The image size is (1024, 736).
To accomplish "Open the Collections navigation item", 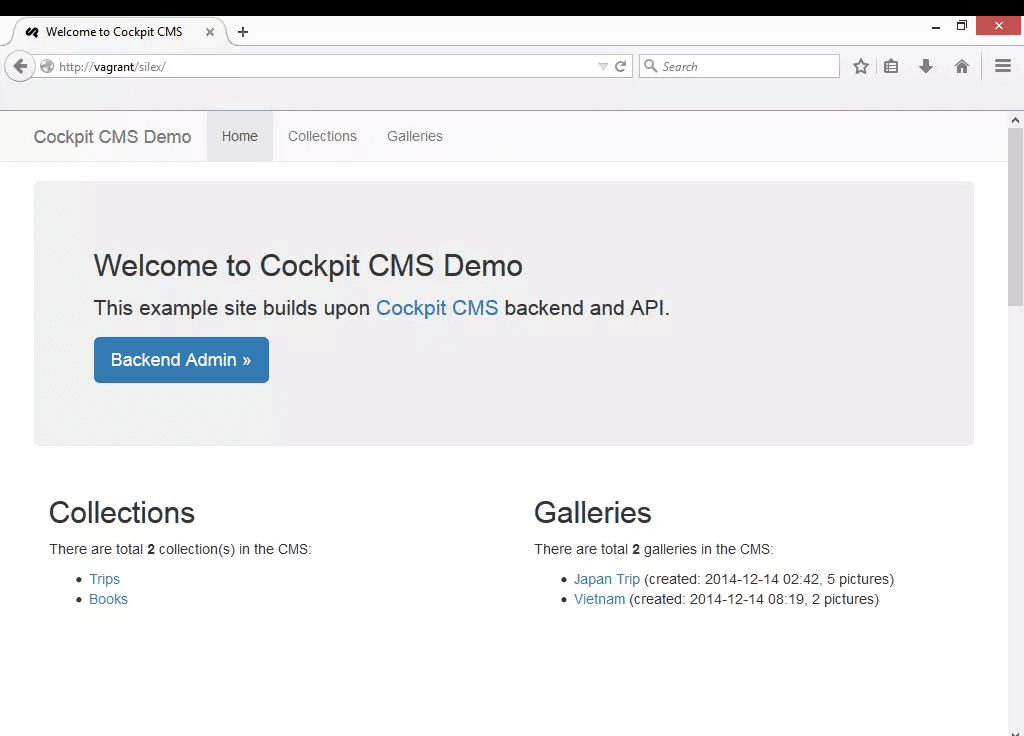I will [322, 136].
